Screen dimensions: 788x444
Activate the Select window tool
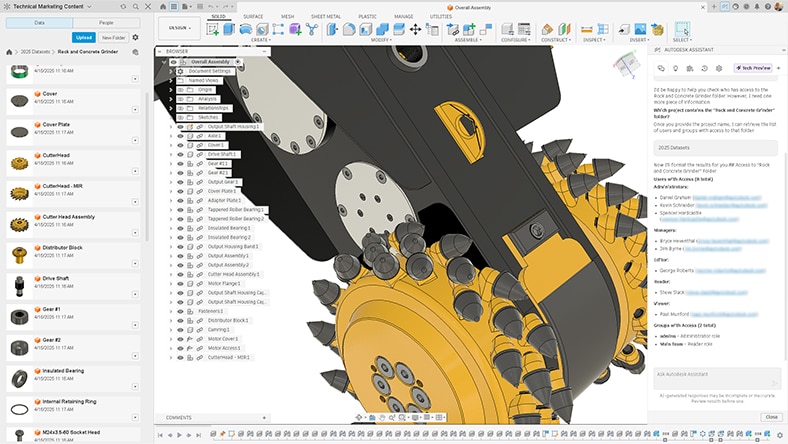point(682,29)
